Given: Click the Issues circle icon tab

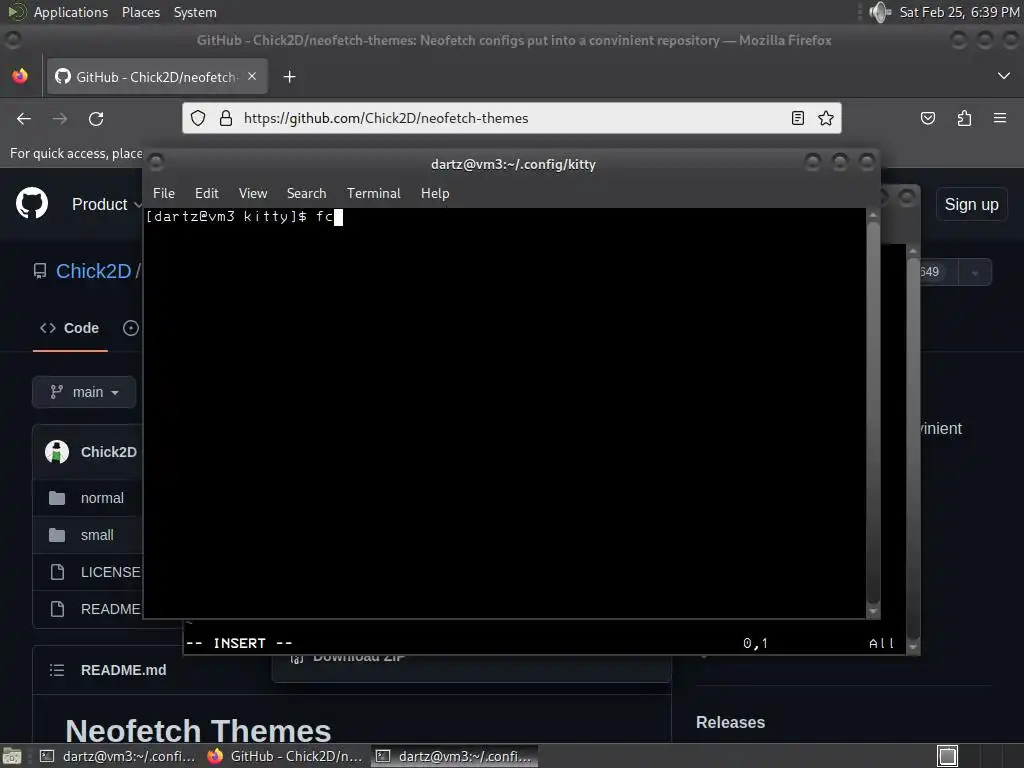Looking at the screenshot, I should pos(131,328).
